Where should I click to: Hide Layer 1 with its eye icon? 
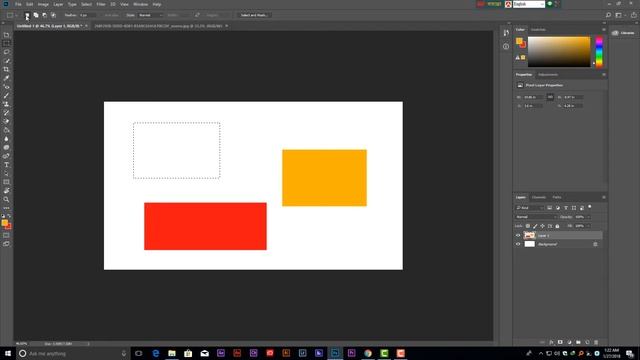(x=518, y=236)
